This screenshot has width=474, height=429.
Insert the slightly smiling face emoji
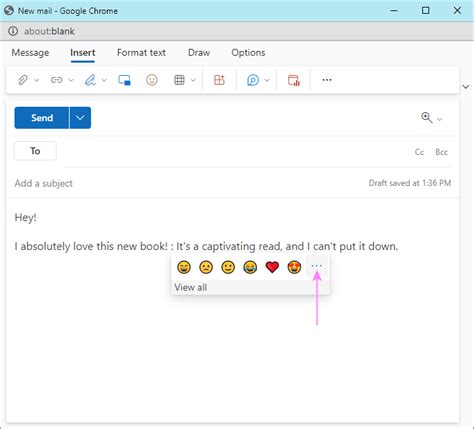point(228,267)
